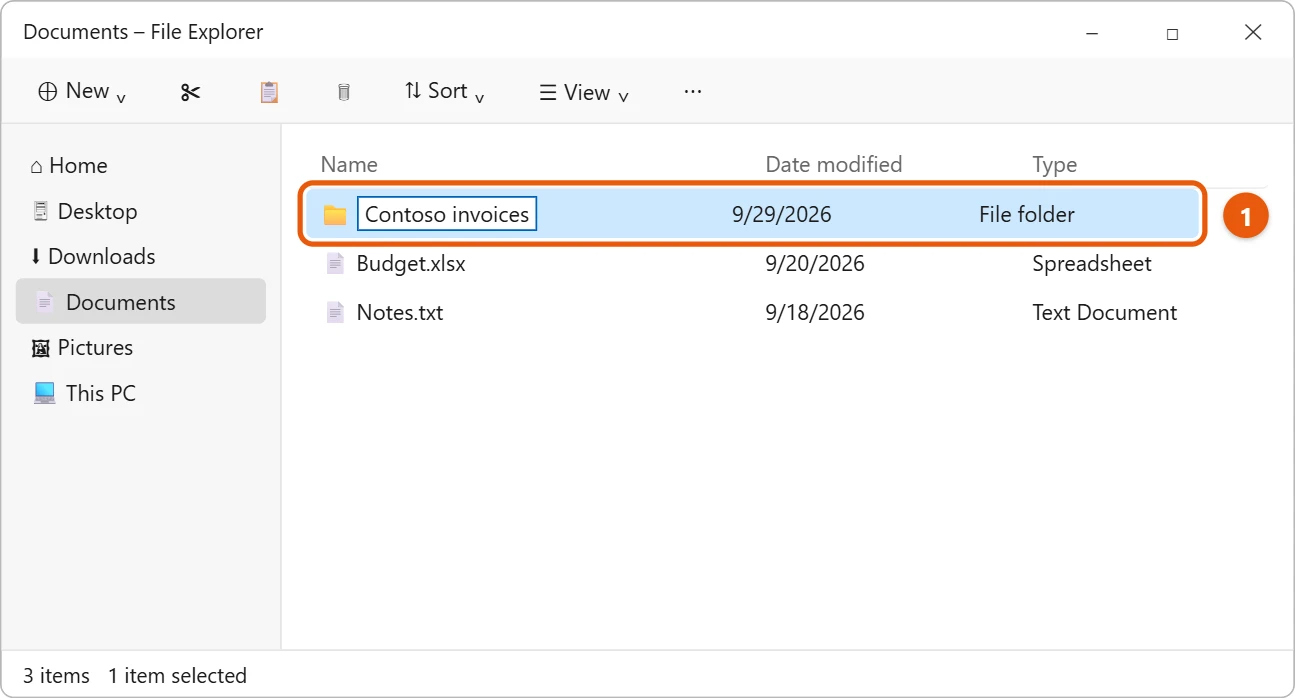Open the See more ellipsis menu

tap(693, 91)
